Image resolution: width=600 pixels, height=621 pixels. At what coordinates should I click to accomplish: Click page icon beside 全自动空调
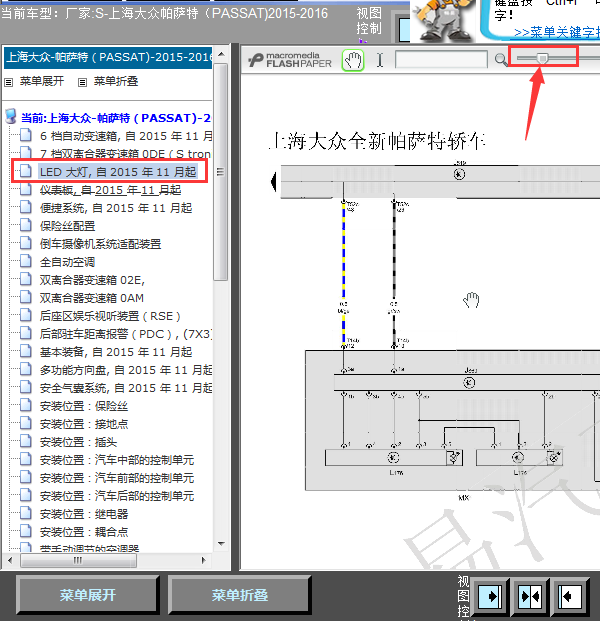pos(26,261)
